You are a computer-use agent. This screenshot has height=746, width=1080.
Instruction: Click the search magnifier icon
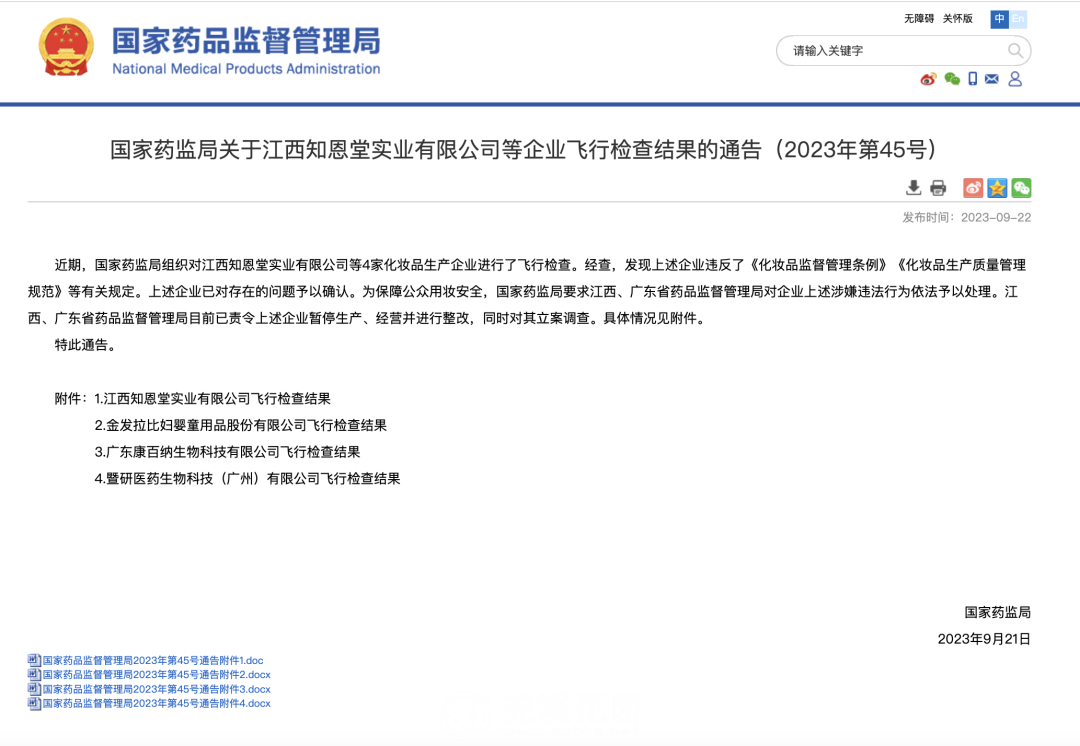1015,50
